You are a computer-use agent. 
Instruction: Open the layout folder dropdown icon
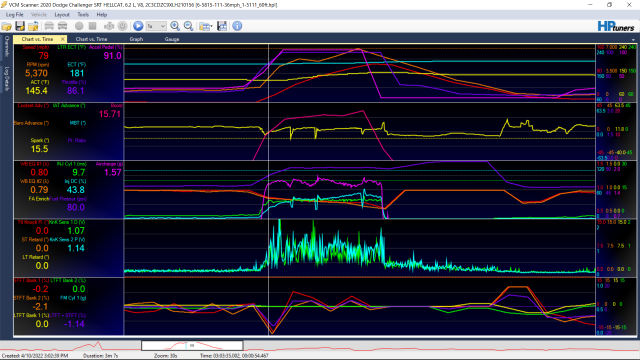[206, 26]
